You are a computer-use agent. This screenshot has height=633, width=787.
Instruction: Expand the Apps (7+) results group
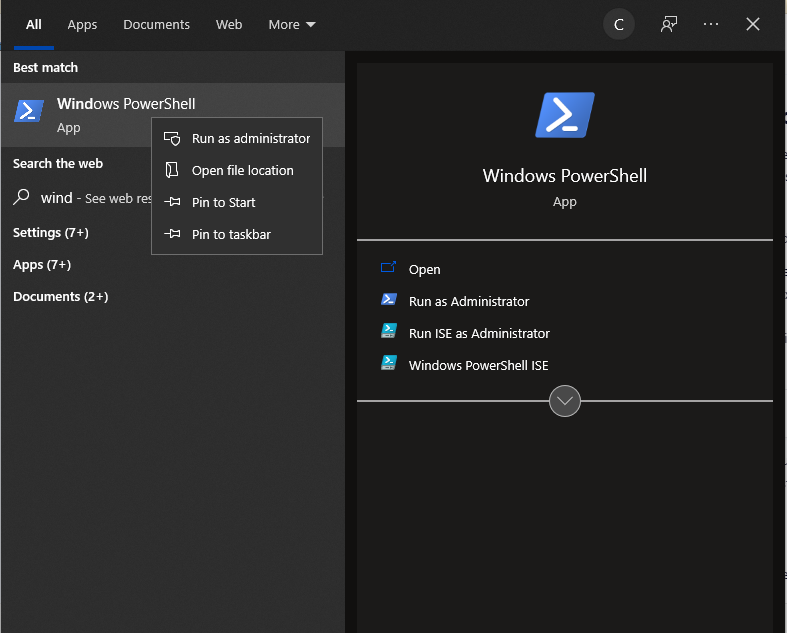click(x=42, y=265)
